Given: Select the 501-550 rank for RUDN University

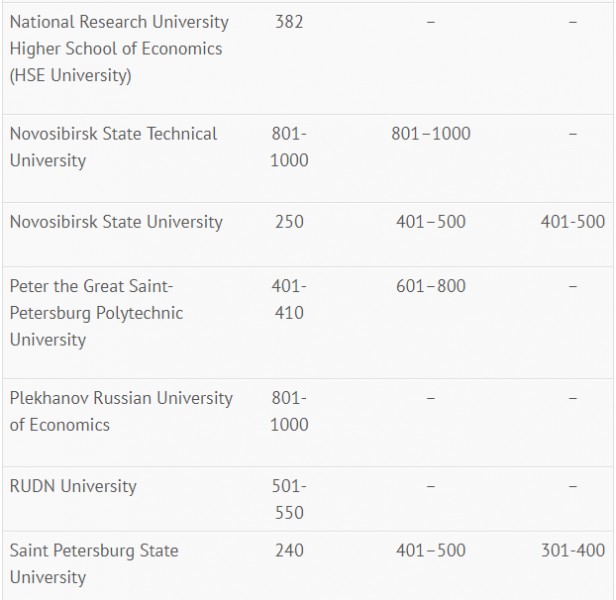Looking at the screenshot, I should pyautogui.click(x=289, y=499).
